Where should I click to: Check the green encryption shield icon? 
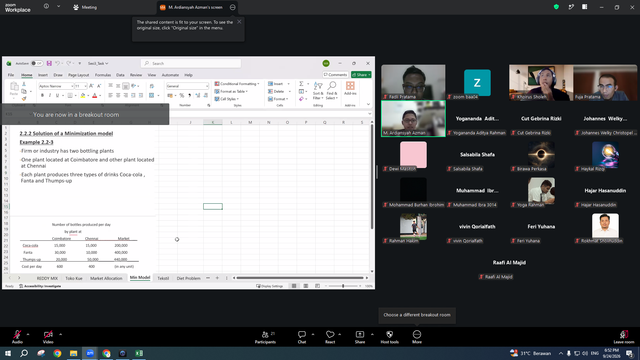556,7
